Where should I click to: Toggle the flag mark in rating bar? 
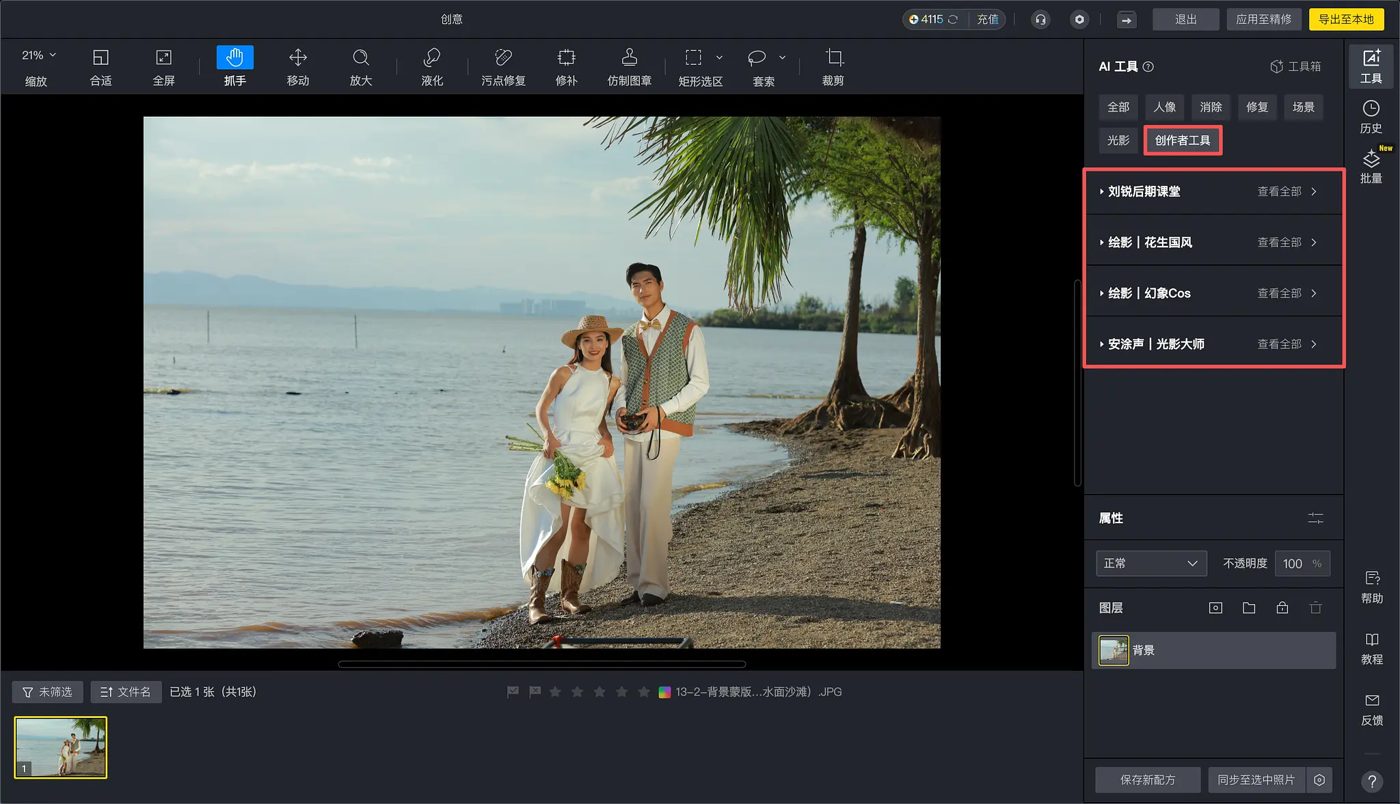tap(513, 692)
